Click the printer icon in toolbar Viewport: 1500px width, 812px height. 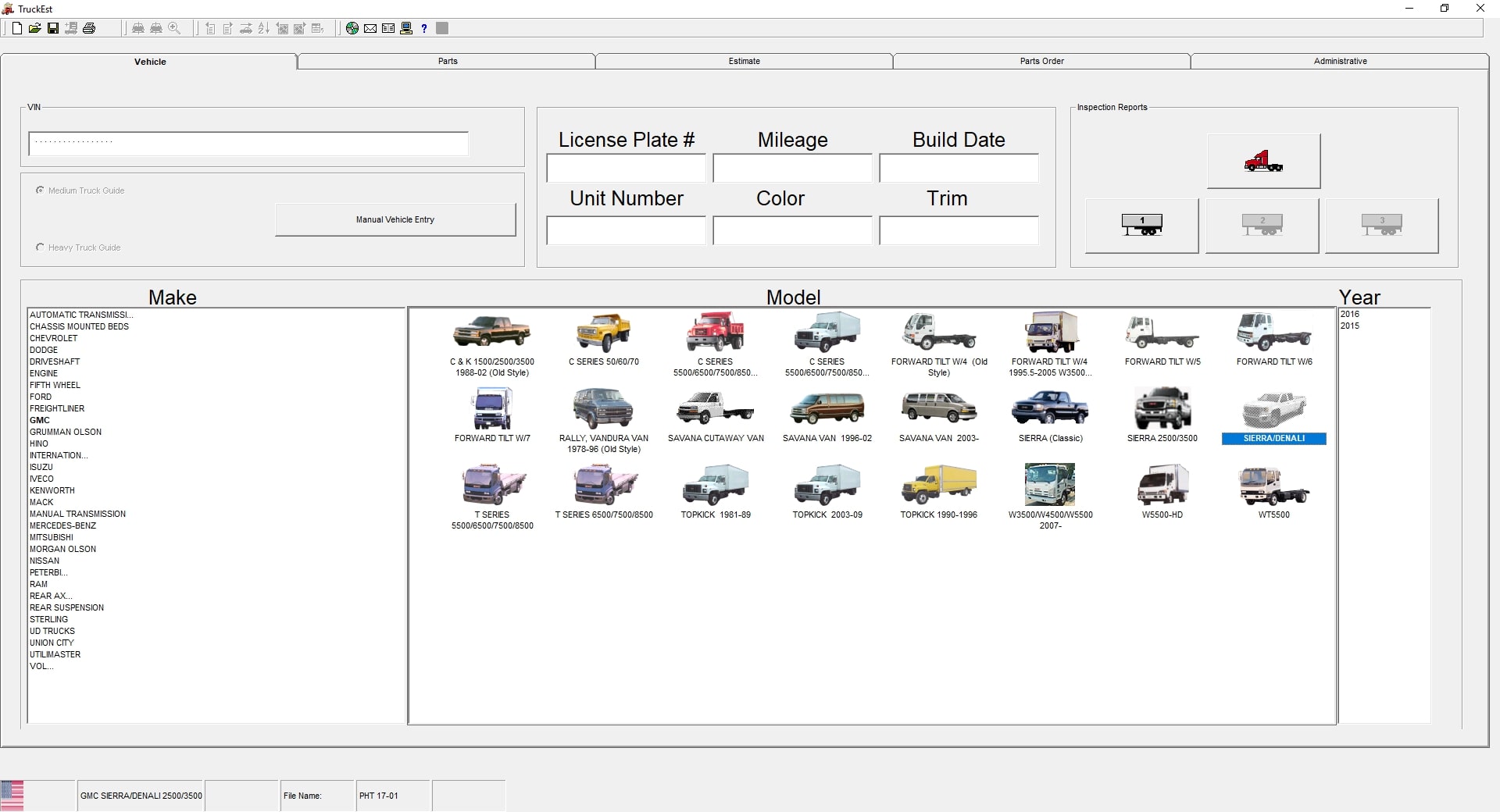click(89, 28)
